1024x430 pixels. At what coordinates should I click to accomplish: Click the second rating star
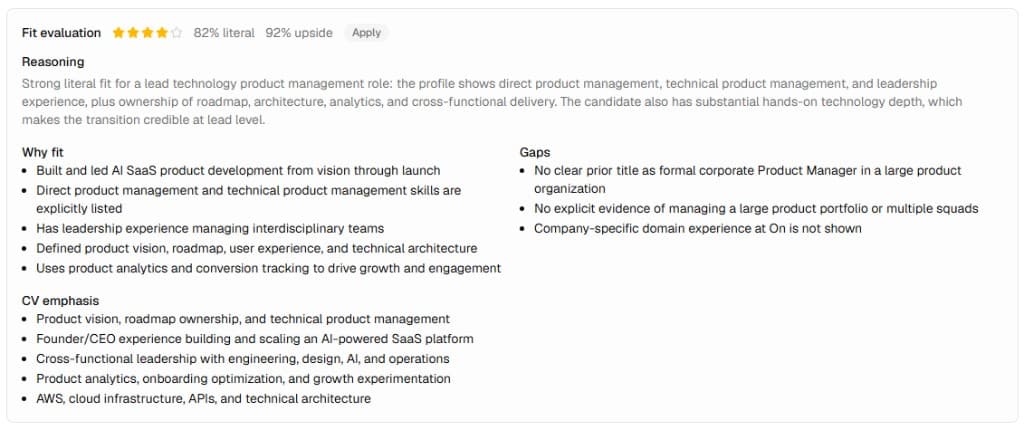pos(133,33)
